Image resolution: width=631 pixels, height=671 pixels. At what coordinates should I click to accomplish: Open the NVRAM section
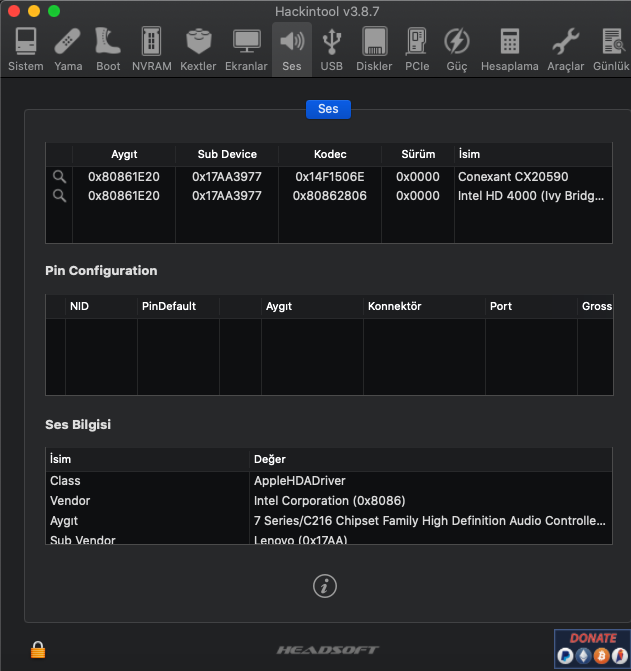click(x=152, y=49)
